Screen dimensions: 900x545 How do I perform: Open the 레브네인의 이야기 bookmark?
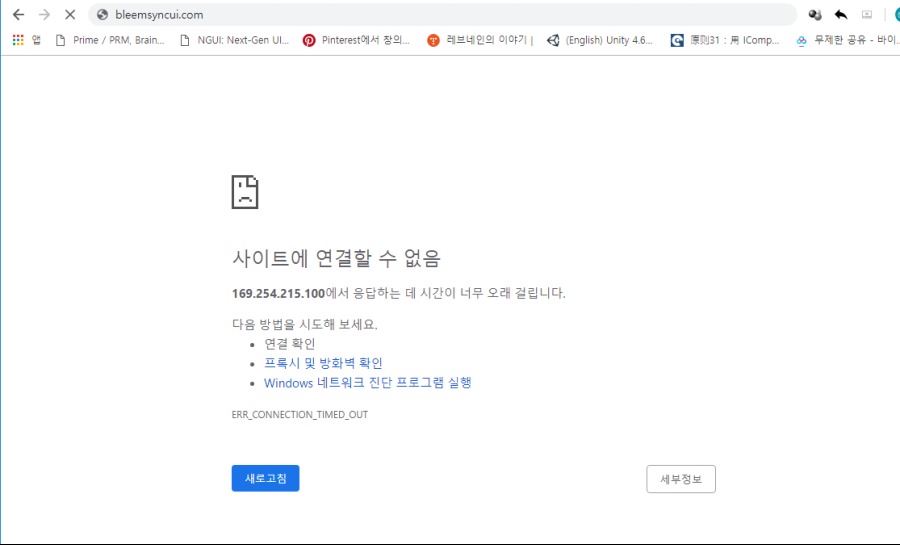(x=480, y=40)
